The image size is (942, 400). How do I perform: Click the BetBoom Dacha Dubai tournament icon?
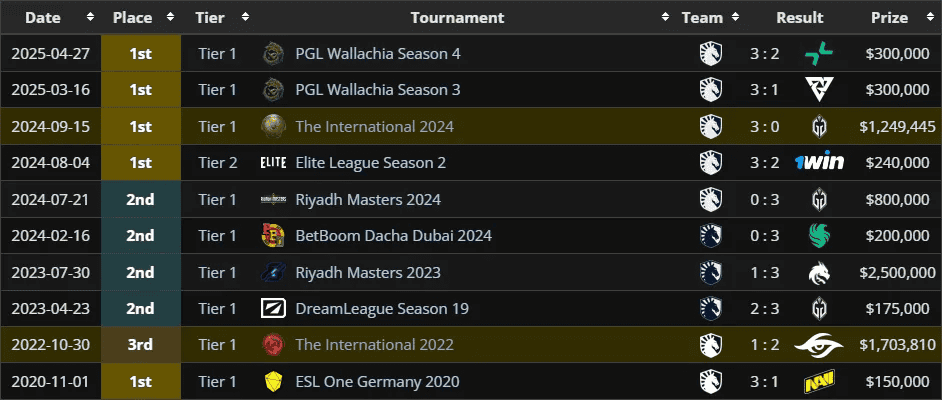tap(273, 236)
